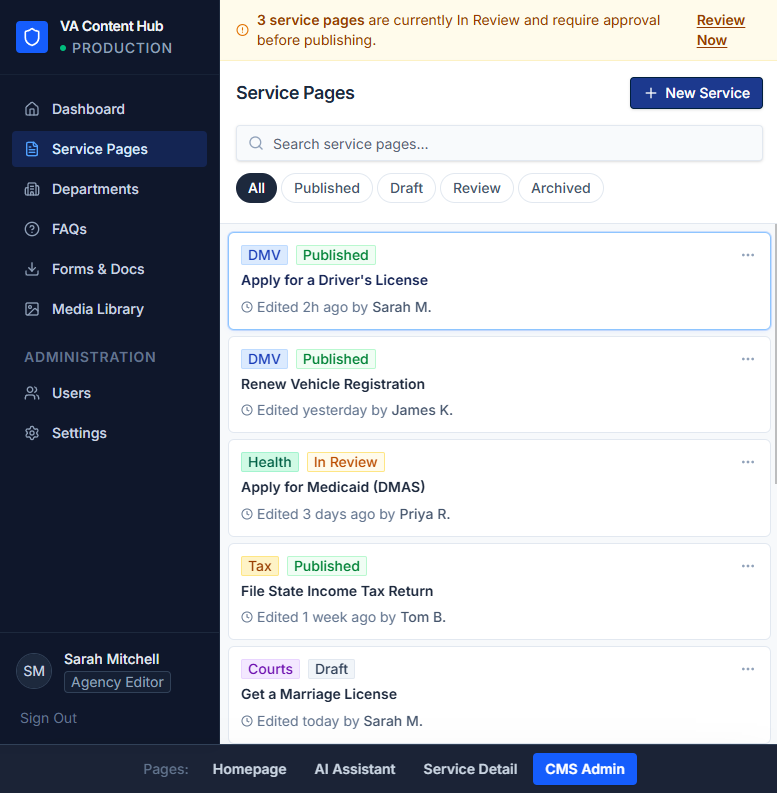Click the Settings gear icon
Image resolution: width=777 pixels, height=793 pixels.
point(32,433)
